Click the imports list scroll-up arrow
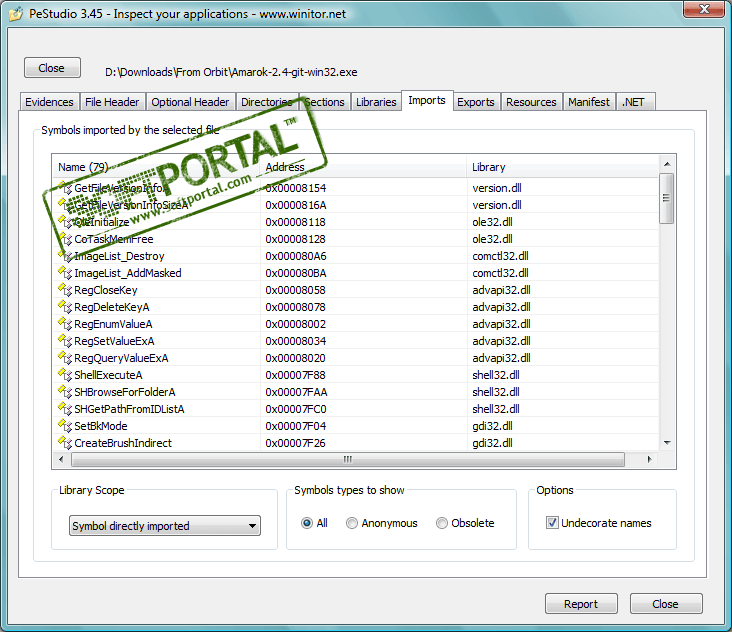 point(667,164)
